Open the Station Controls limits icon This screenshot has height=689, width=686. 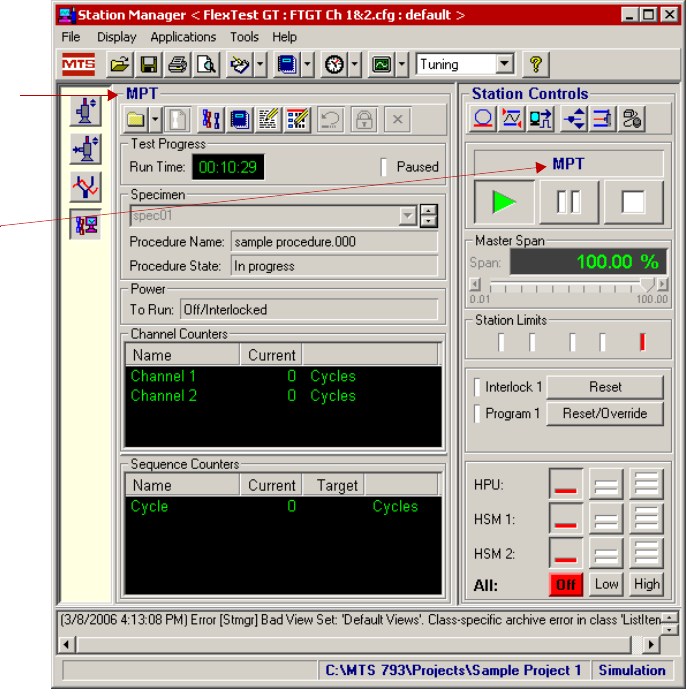point(603,119)
